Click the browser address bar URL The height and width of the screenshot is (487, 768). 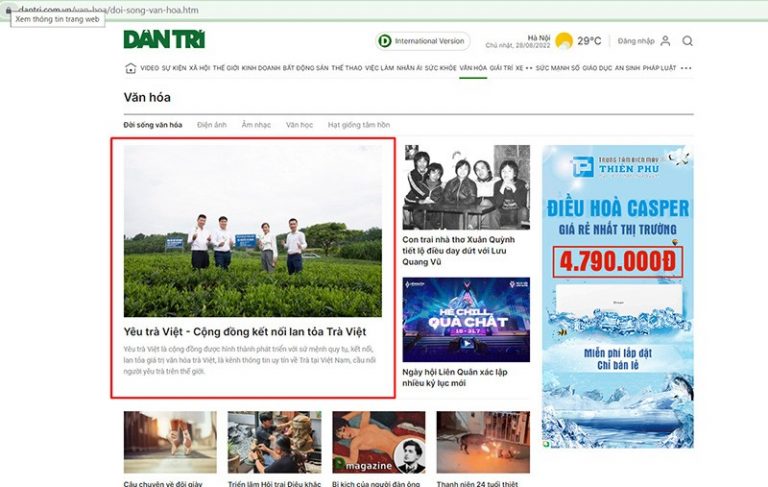tap(108, 10)
